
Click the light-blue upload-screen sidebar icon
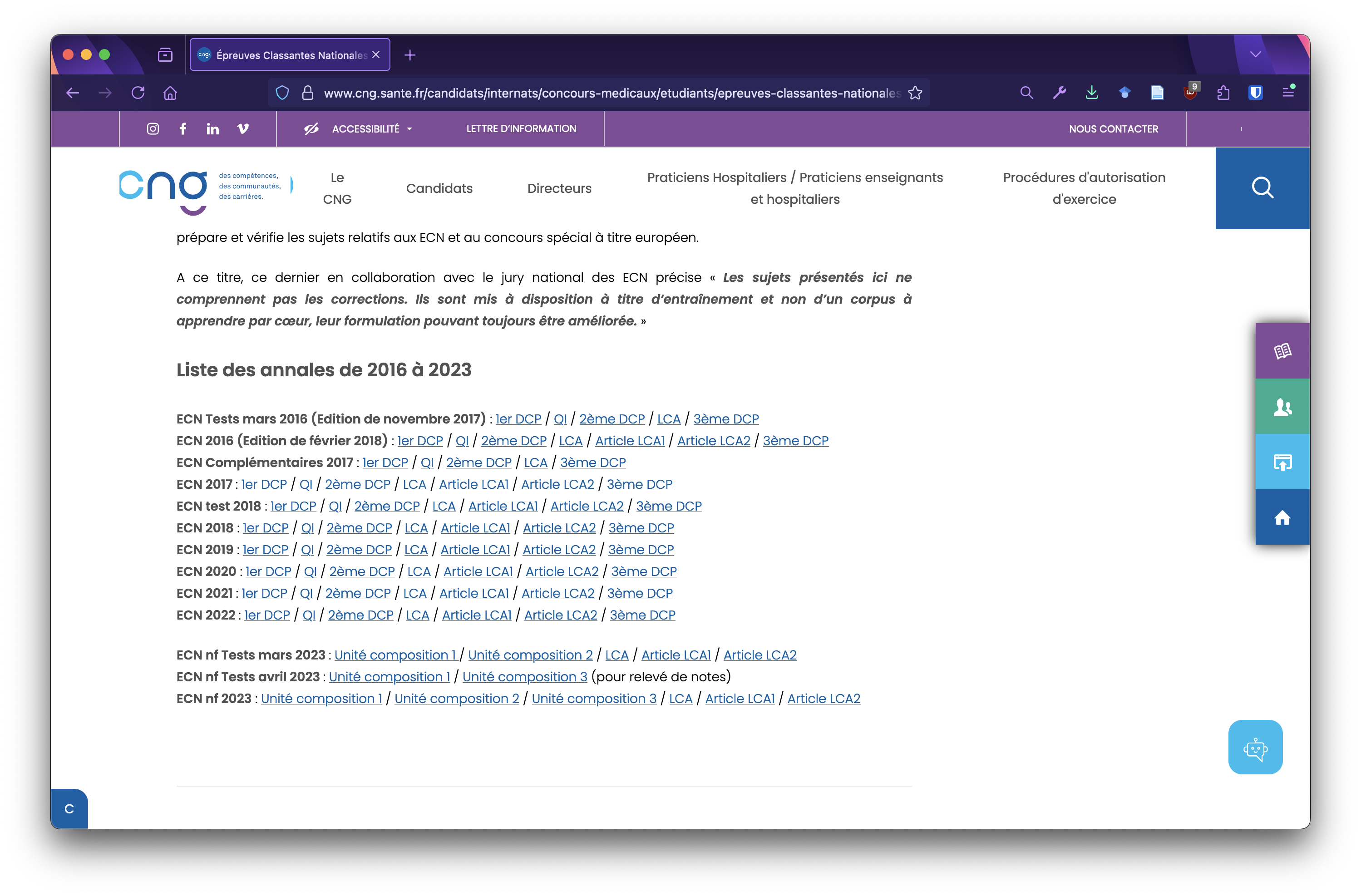tap(1282, 462)
